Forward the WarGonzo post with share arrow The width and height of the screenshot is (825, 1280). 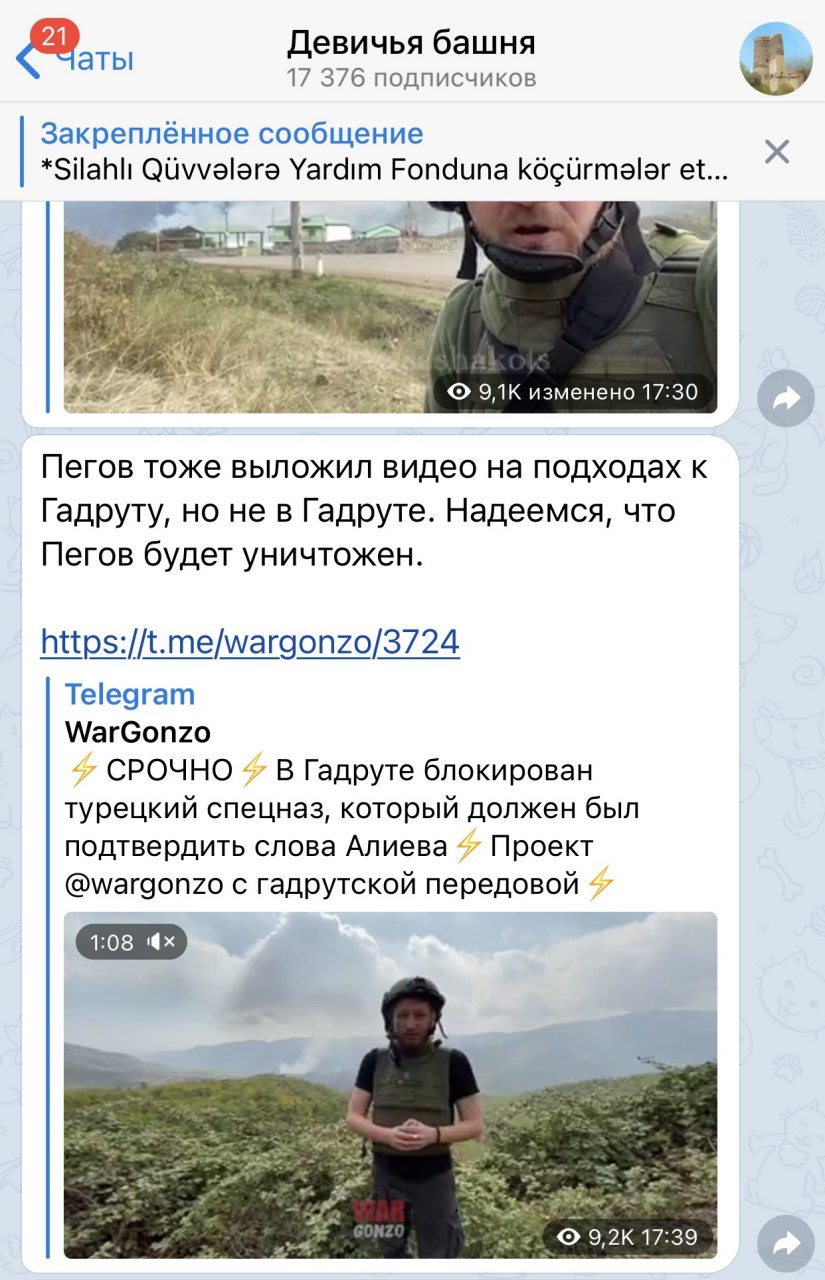(785, 1243)
